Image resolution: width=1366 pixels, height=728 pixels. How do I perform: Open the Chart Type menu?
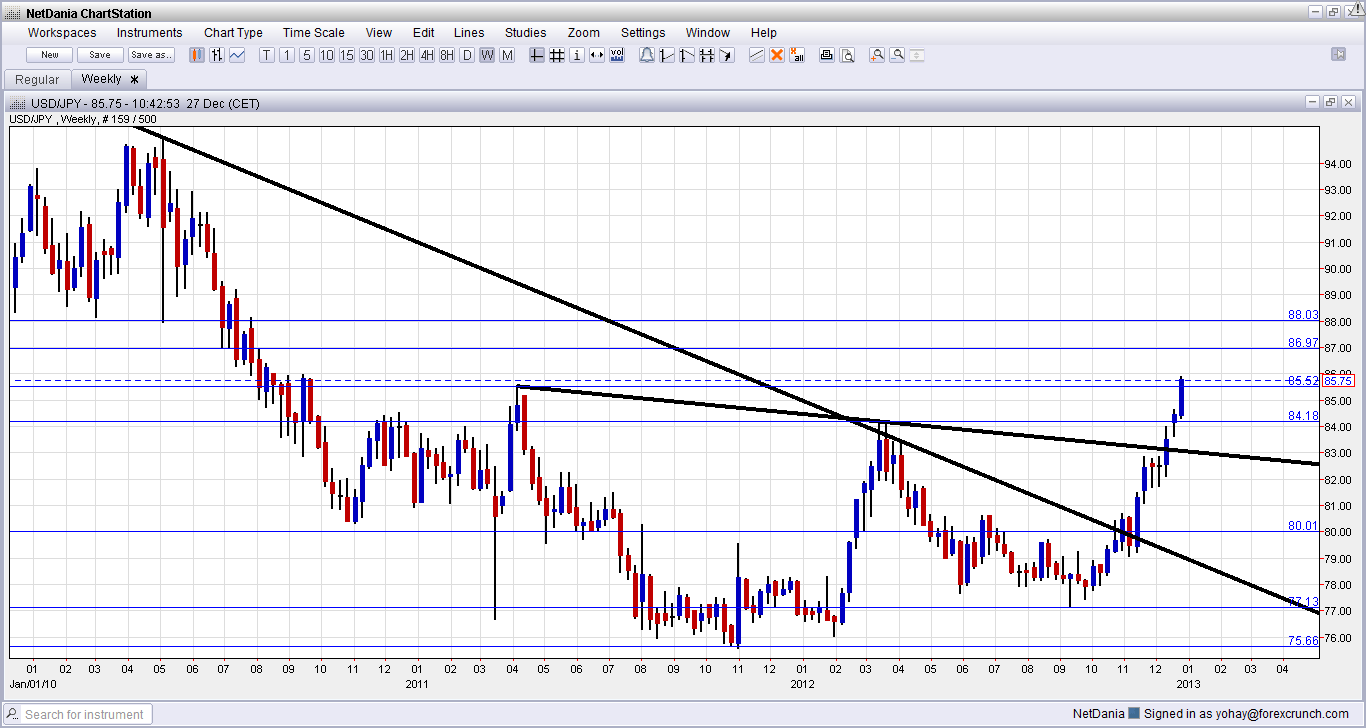(233, 33)
